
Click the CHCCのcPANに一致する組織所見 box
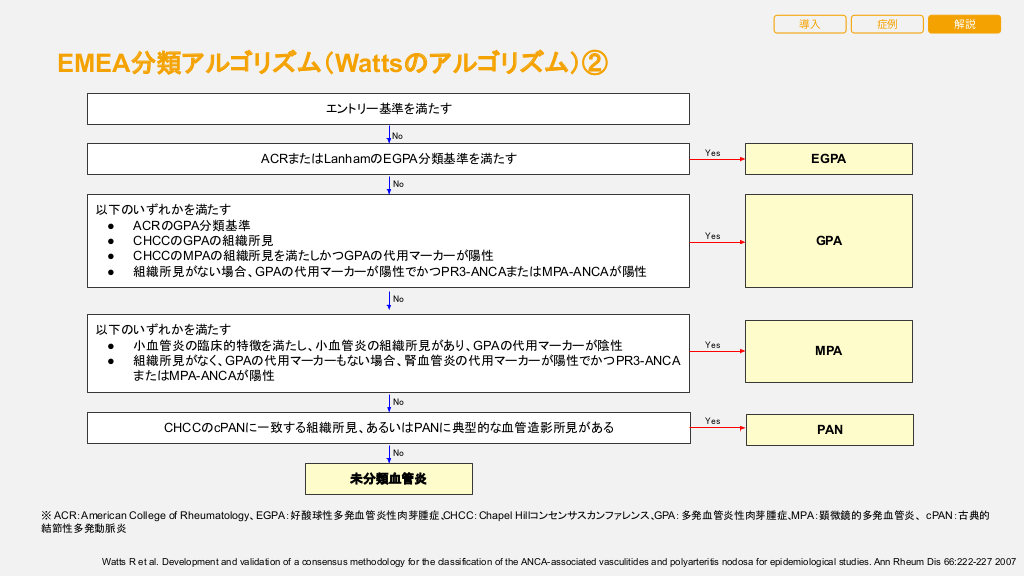(388, 428)
